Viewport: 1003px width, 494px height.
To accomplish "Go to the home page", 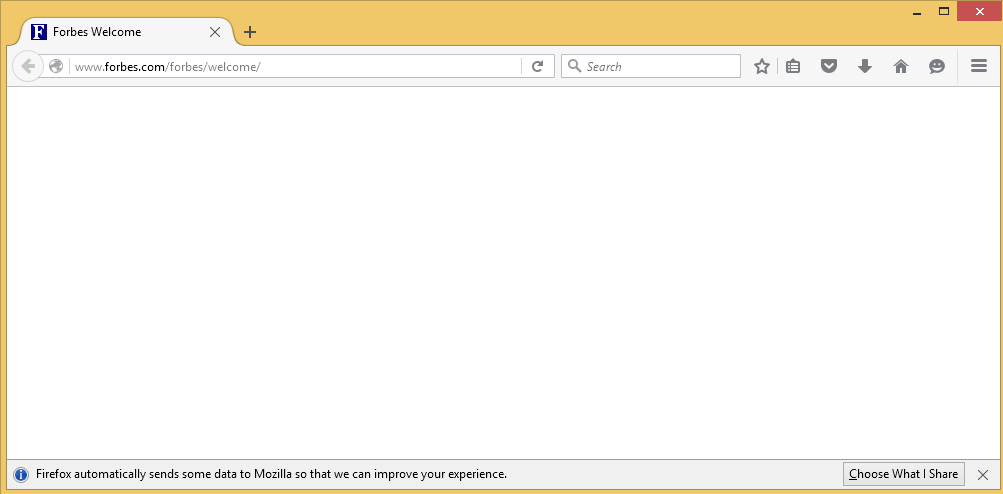I will pyautogui.click(x=901, y=66).
